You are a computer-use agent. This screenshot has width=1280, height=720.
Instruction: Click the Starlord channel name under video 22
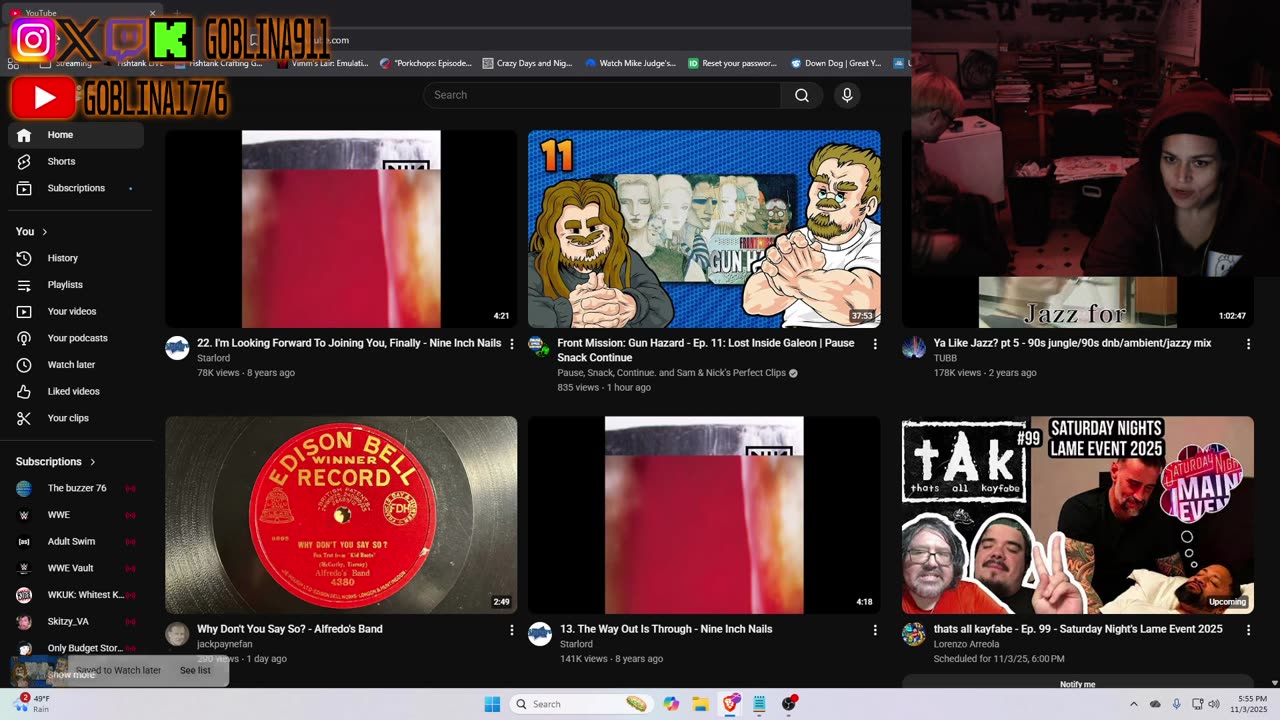(214, 358)
